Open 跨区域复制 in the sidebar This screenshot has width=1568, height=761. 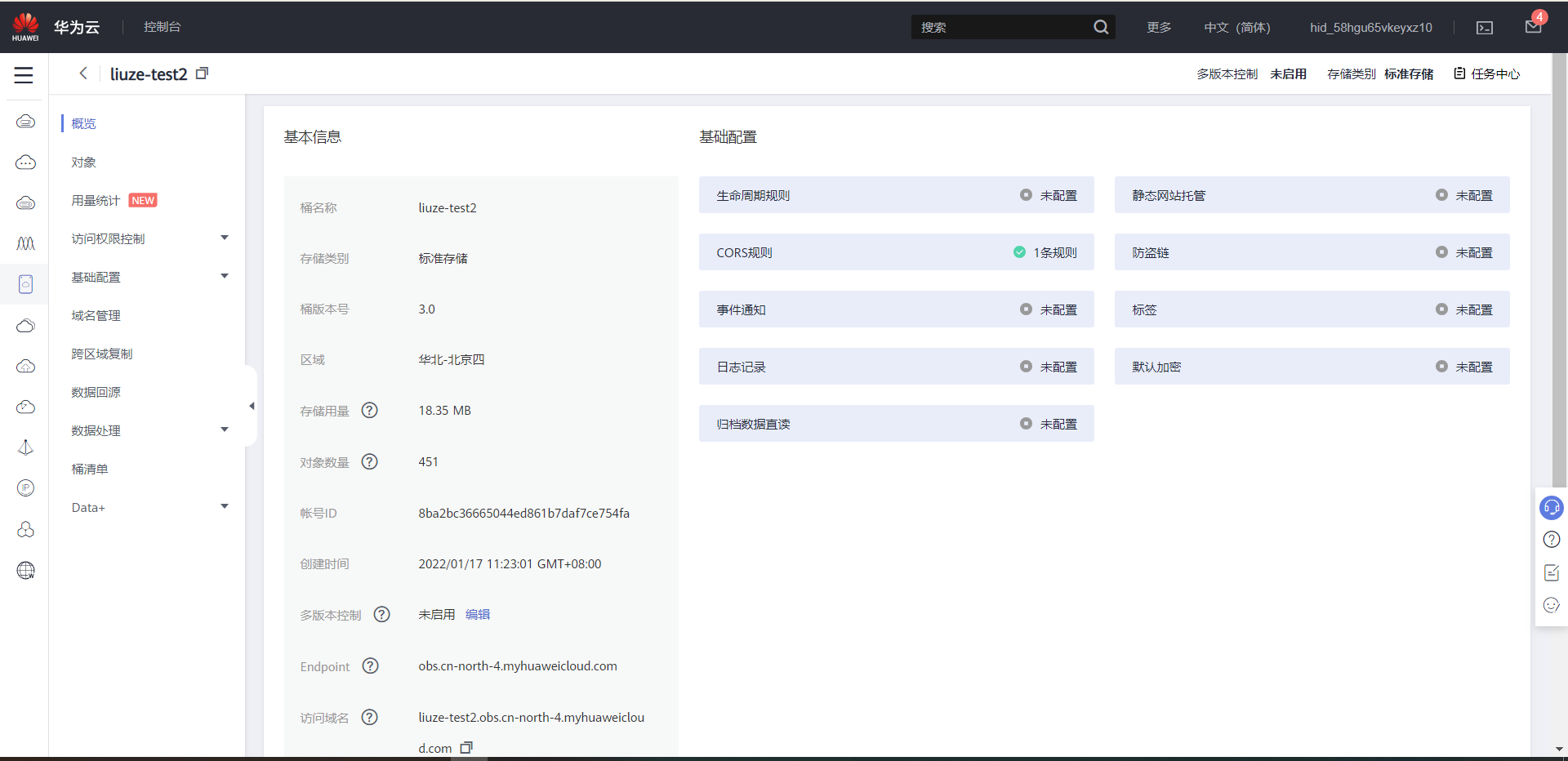(x=102, y=354)
